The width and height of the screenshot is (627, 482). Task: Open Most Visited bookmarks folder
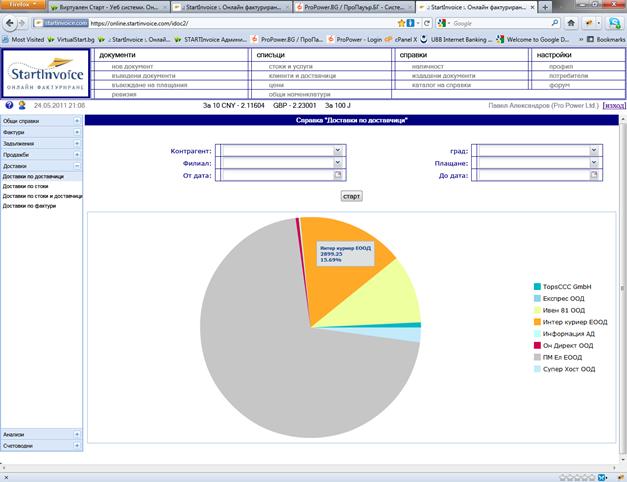click(23, 39)
